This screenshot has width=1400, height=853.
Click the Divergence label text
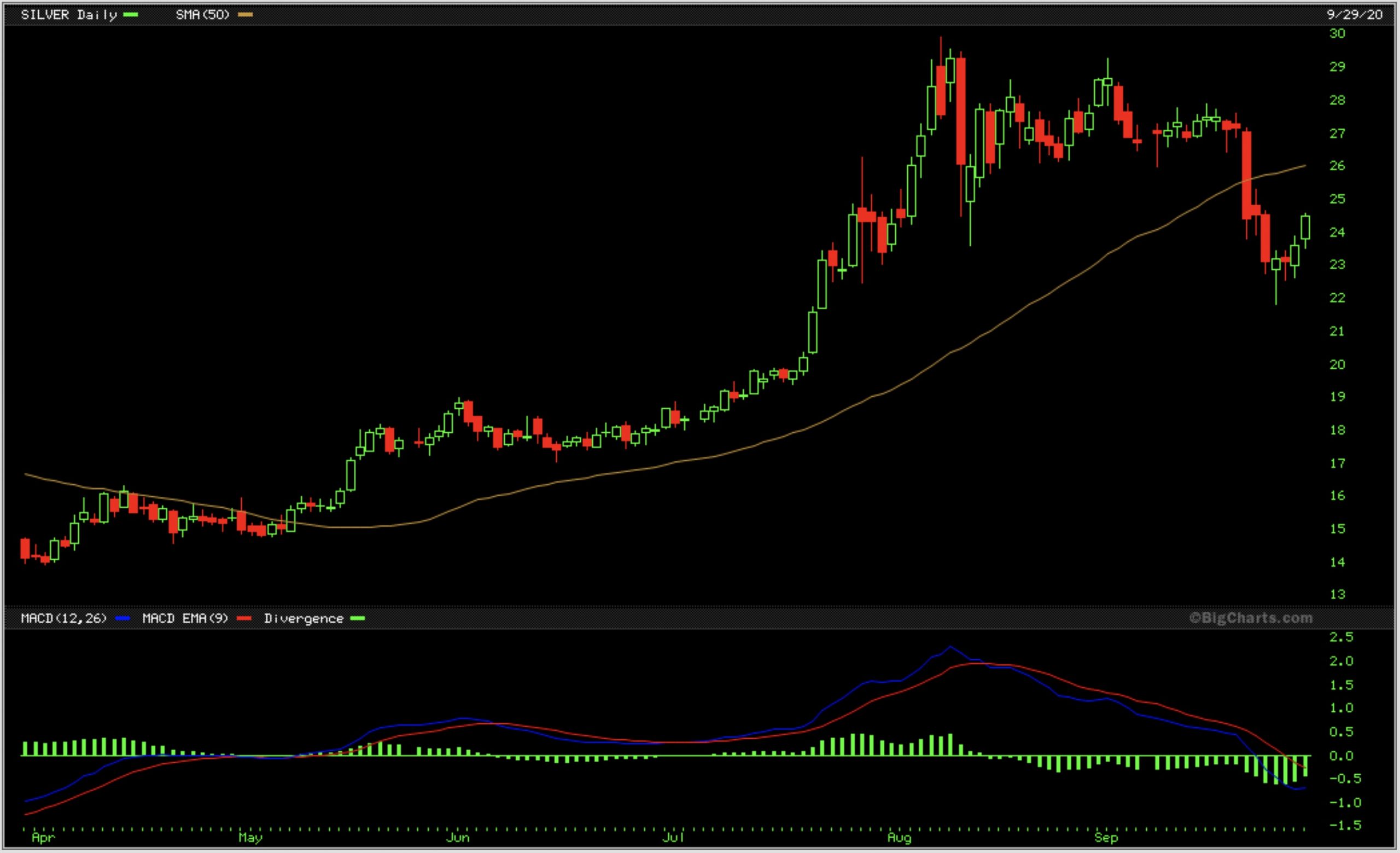tap(304, 618)
